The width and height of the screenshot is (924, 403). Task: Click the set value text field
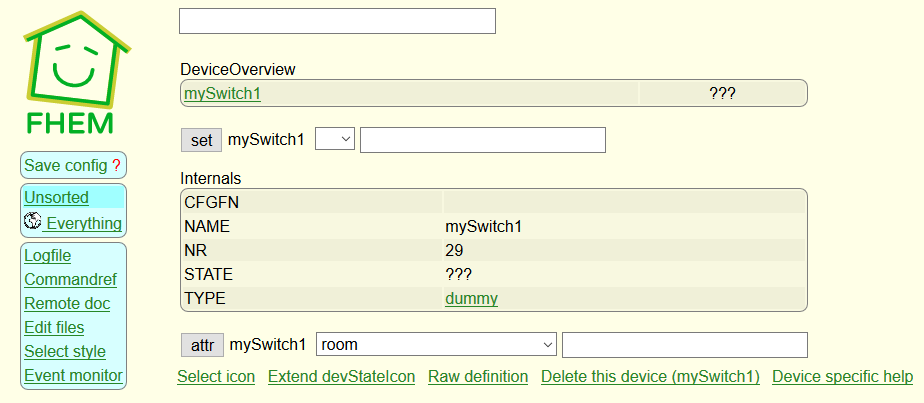click(x=483, y=140)
